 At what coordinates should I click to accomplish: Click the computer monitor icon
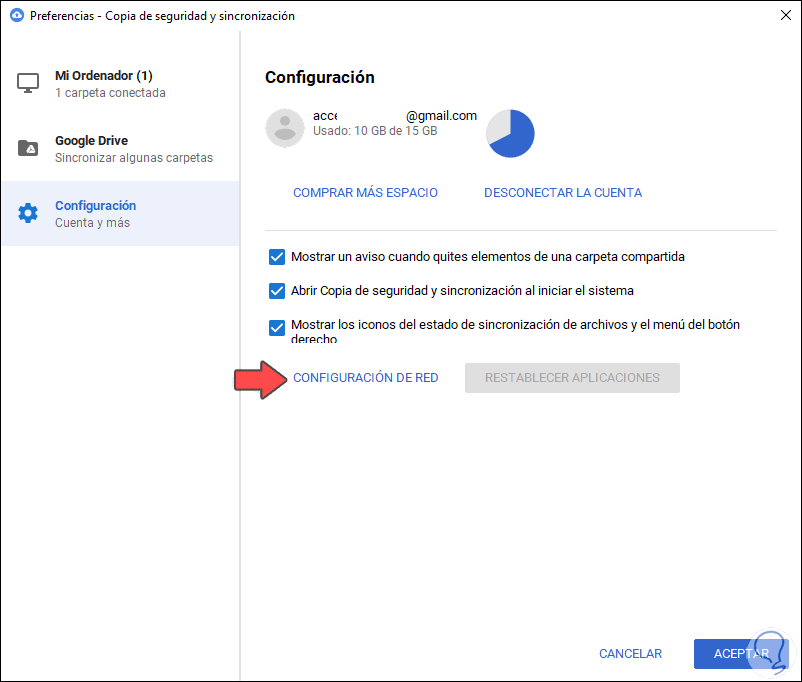coord(28,83)
